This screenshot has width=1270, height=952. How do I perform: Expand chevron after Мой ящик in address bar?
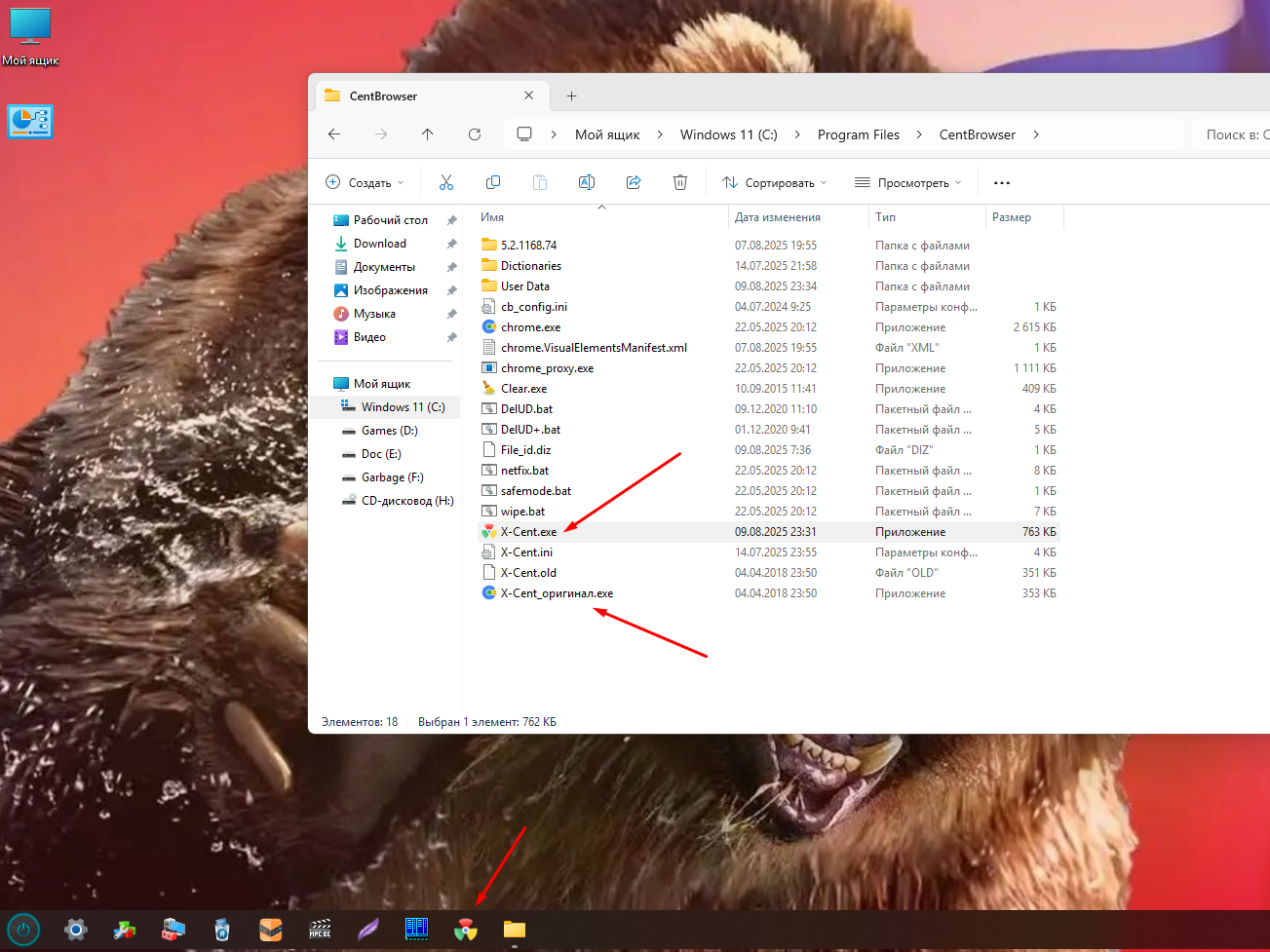click(660, 134)
